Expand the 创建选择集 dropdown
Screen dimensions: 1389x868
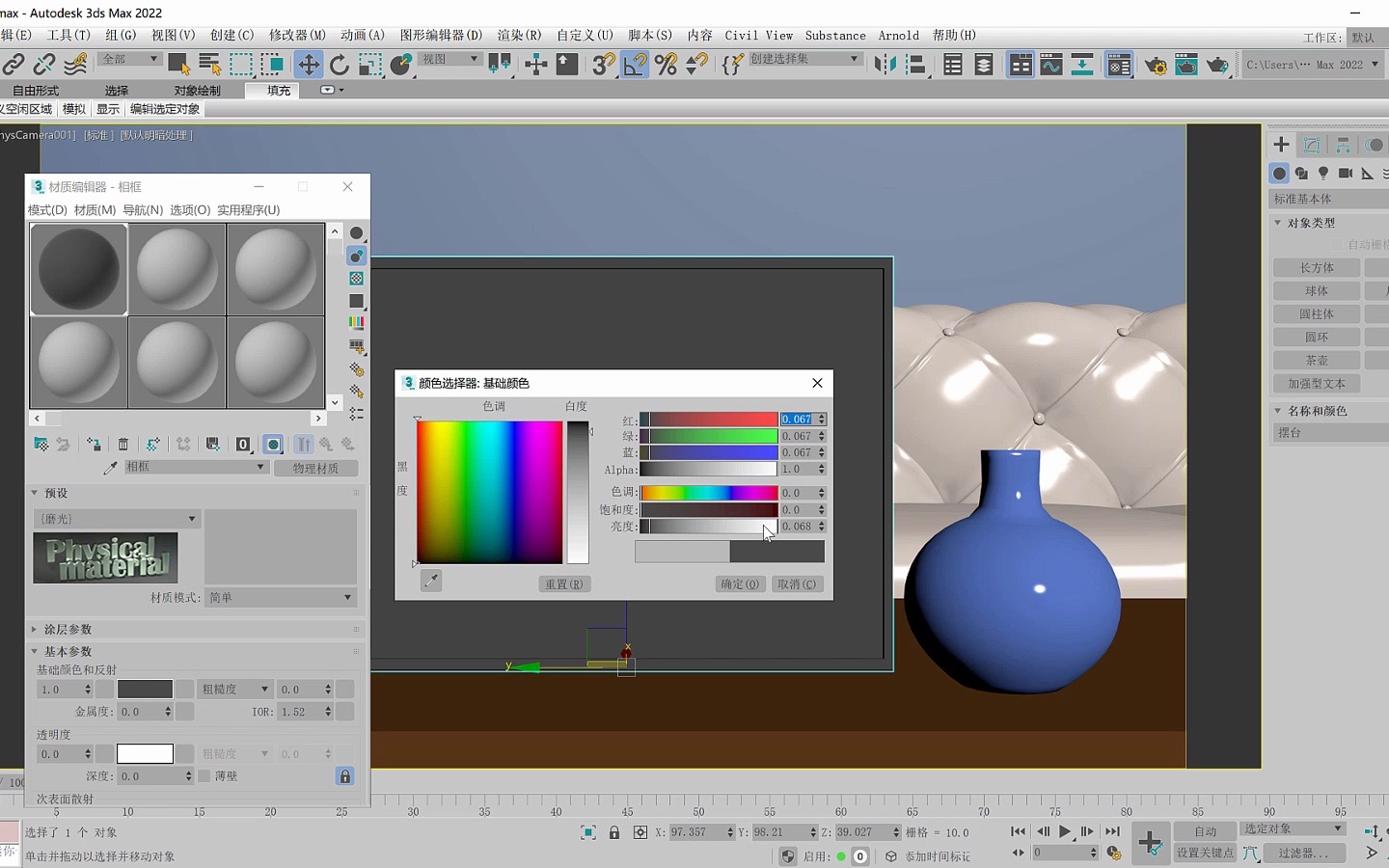click(x=854, y=59)
